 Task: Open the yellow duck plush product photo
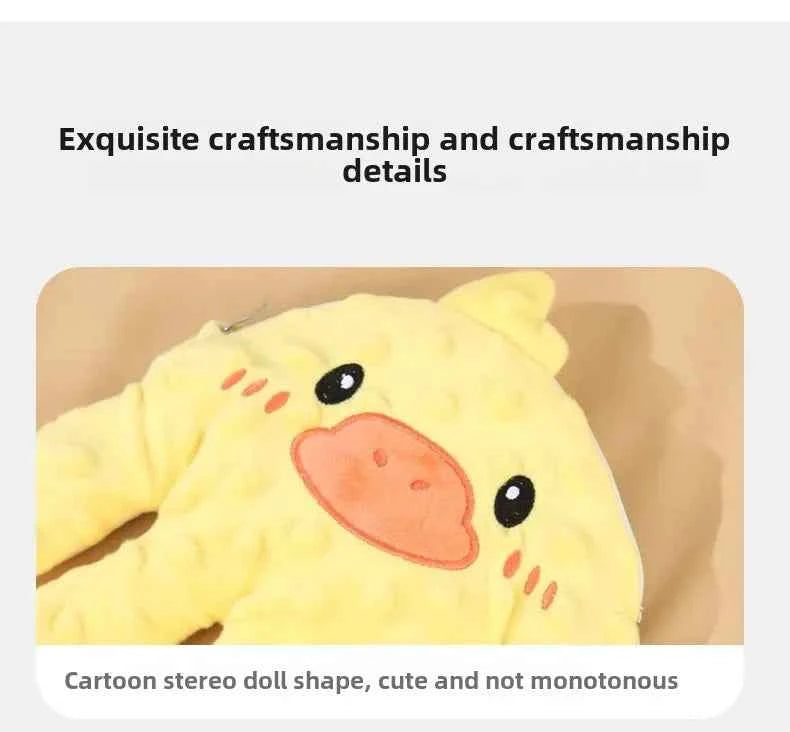(389, 455)
